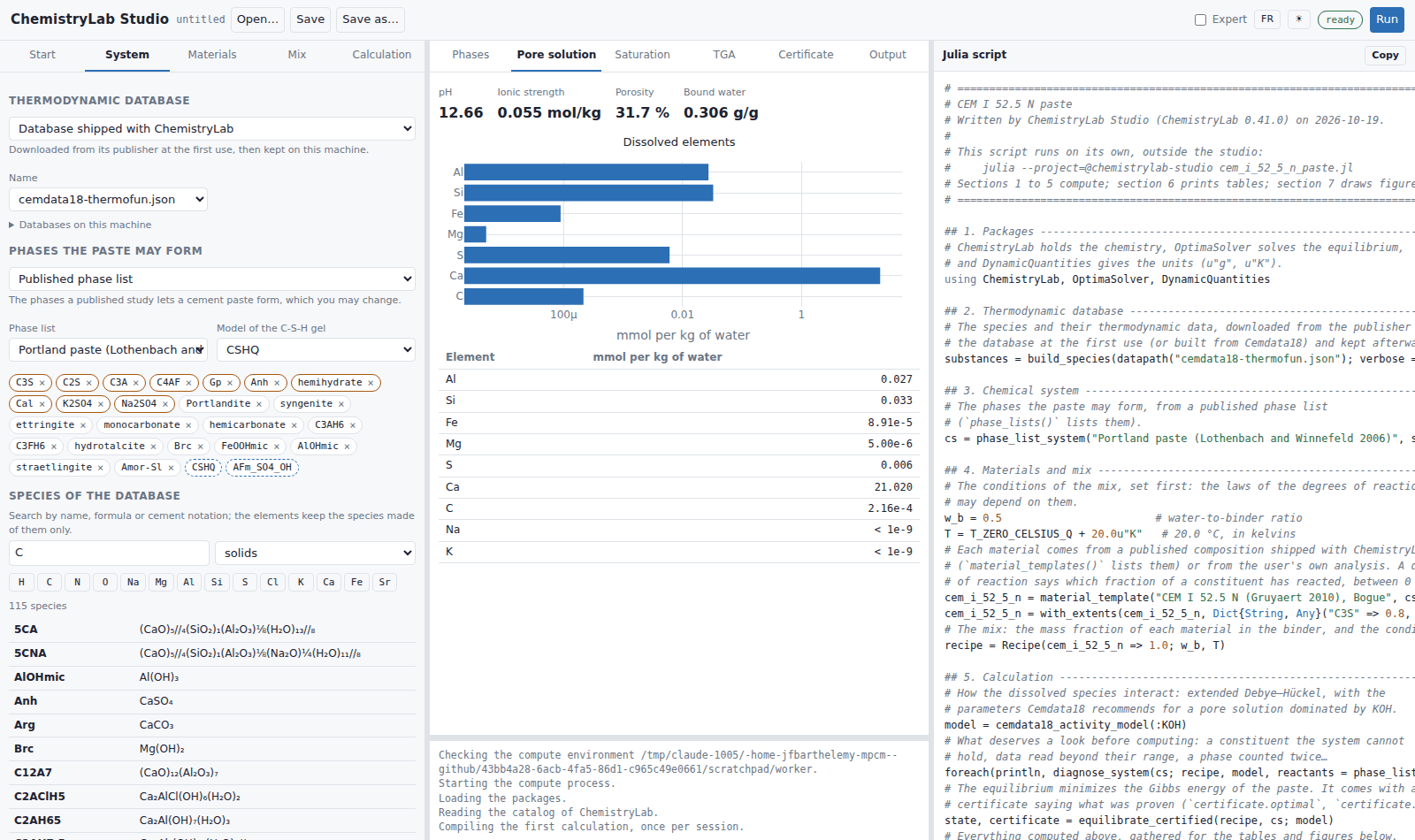Viewport: 1415px width, 840px height.
Task: Open the C-S-H gel model dropdown
Action: [316, 349]
